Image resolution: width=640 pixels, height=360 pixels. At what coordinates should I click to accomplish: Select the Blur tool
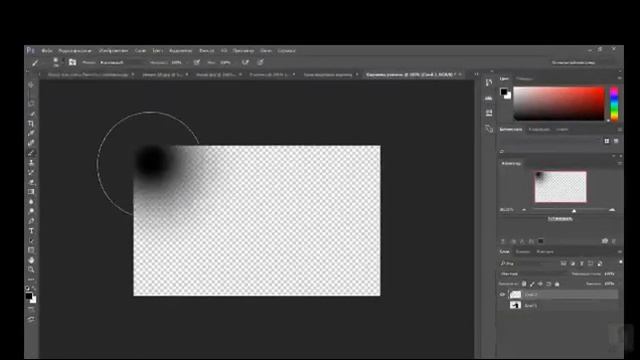pos(31,202)
